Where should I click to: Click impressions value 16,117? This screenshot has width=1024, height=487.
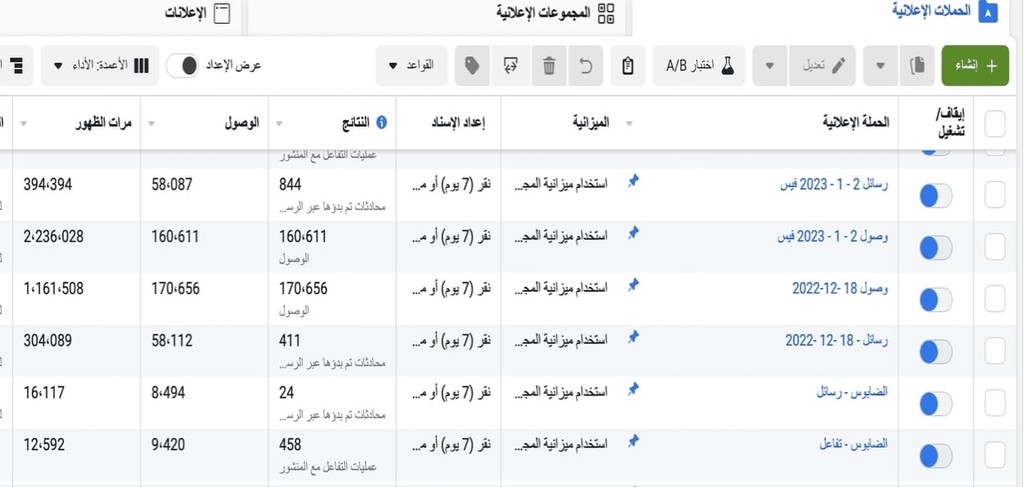coord(44,392)
